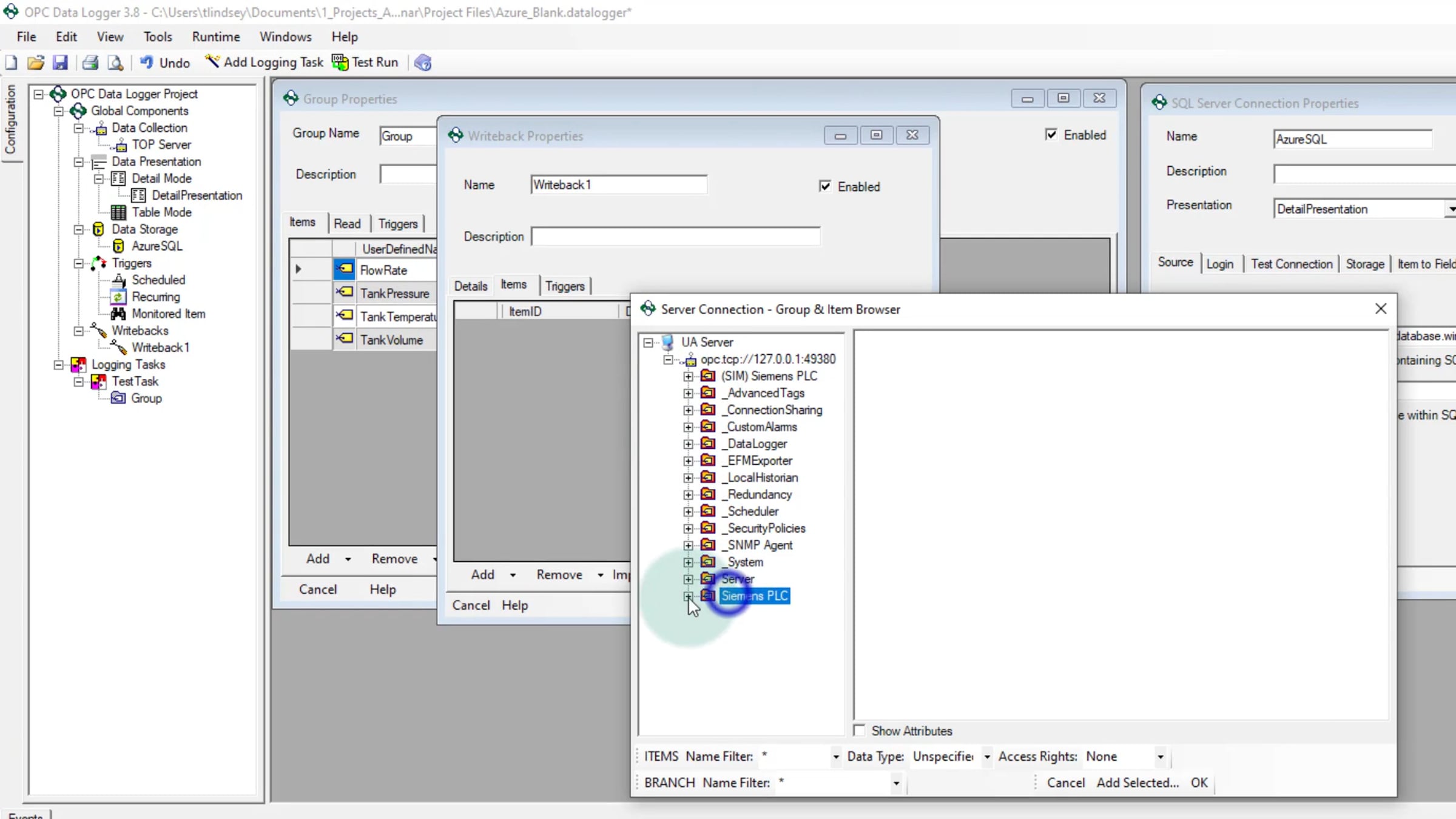
Task: Open the Access Rights dropdown
Action: [1160, 757]
